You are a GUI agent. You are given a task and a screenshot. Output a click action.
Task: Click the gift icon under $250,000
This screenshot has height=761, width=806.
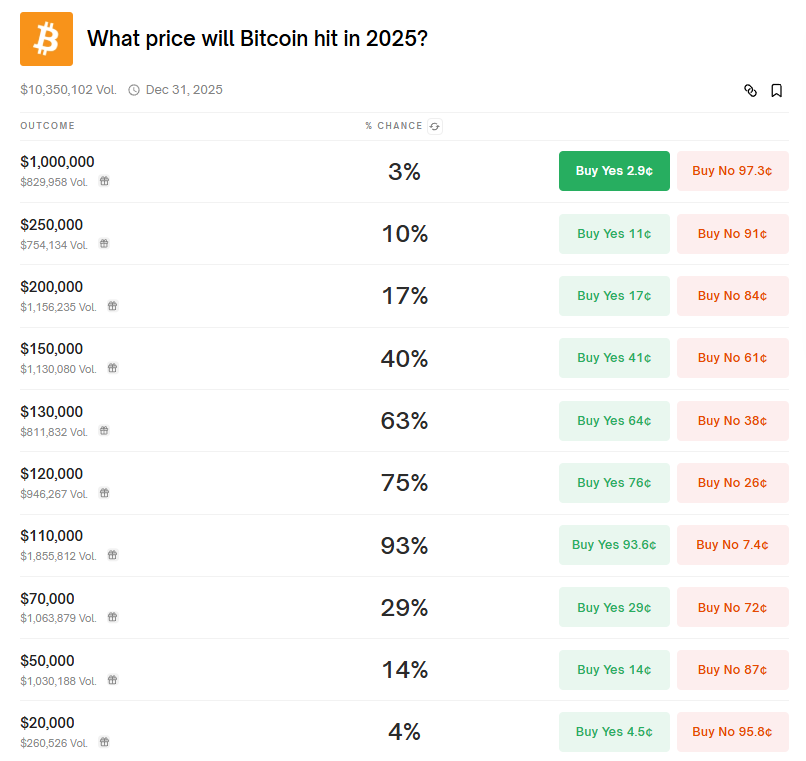tap(104, 244)
